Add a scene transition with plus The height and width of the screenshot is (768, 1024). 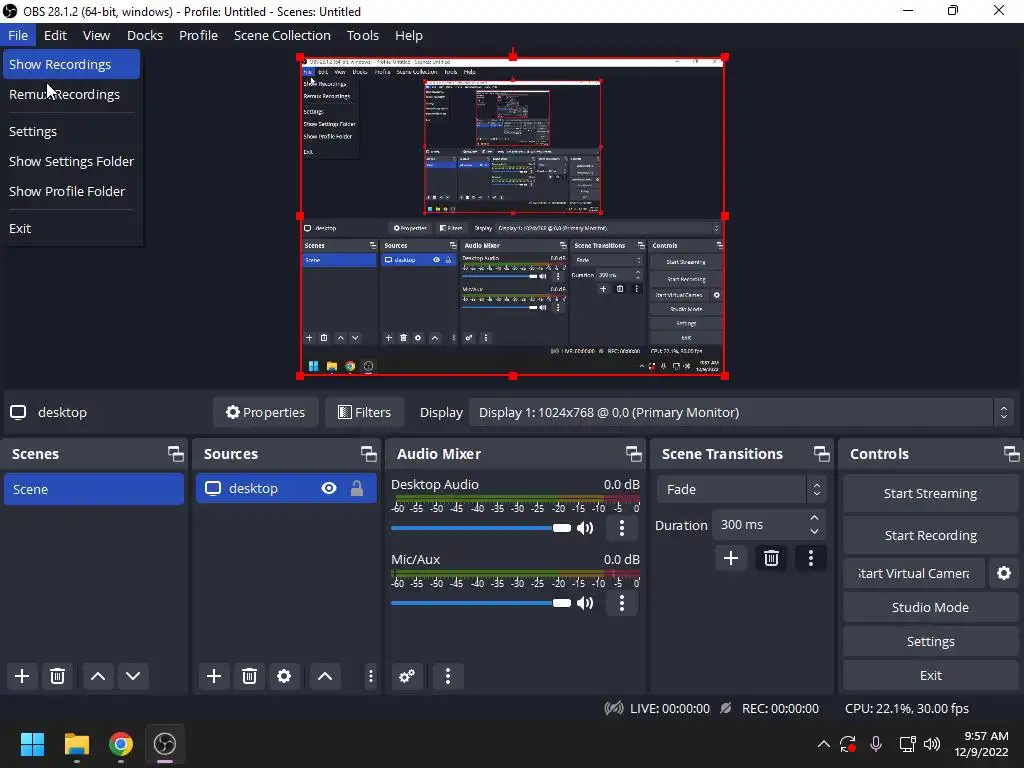tap(731, 558)
